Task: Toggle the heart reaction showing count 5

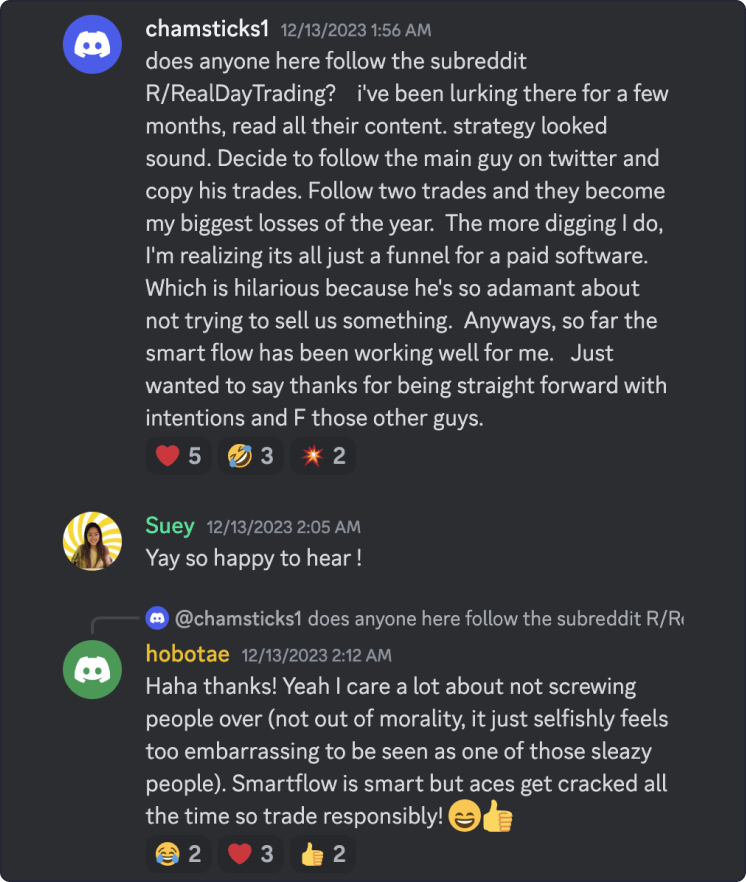Action: point(177,455)
